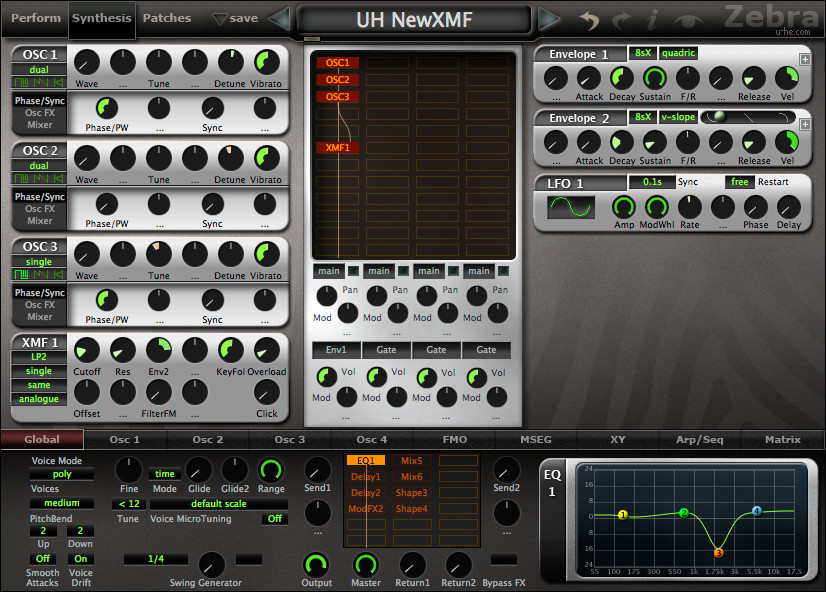Open the MSEG tab
The height and width of the screenshot is (592, 826).
click(x=536, y=439)
